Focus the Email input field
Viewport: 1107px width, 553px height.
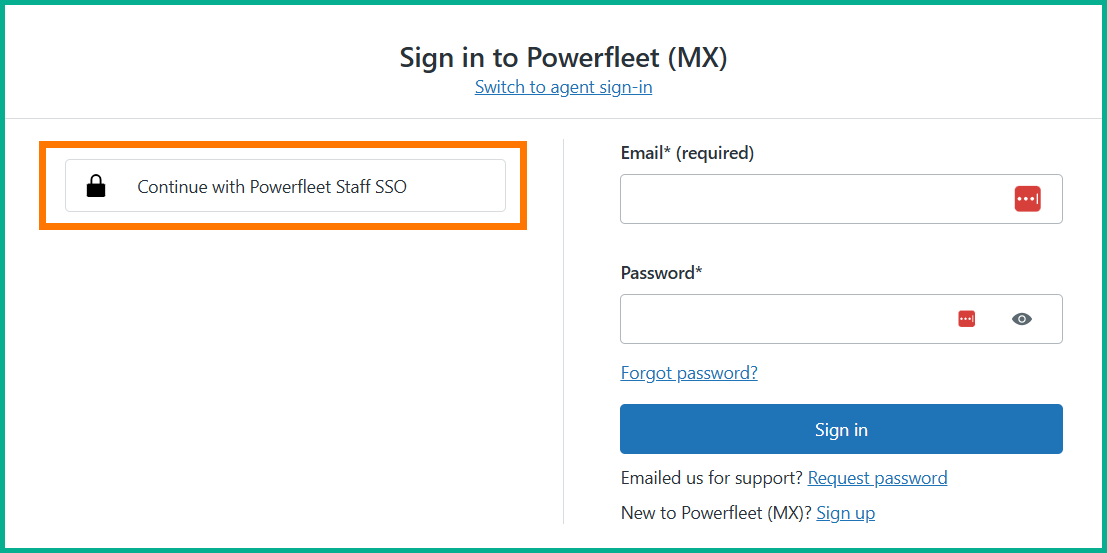coord(810,199)
